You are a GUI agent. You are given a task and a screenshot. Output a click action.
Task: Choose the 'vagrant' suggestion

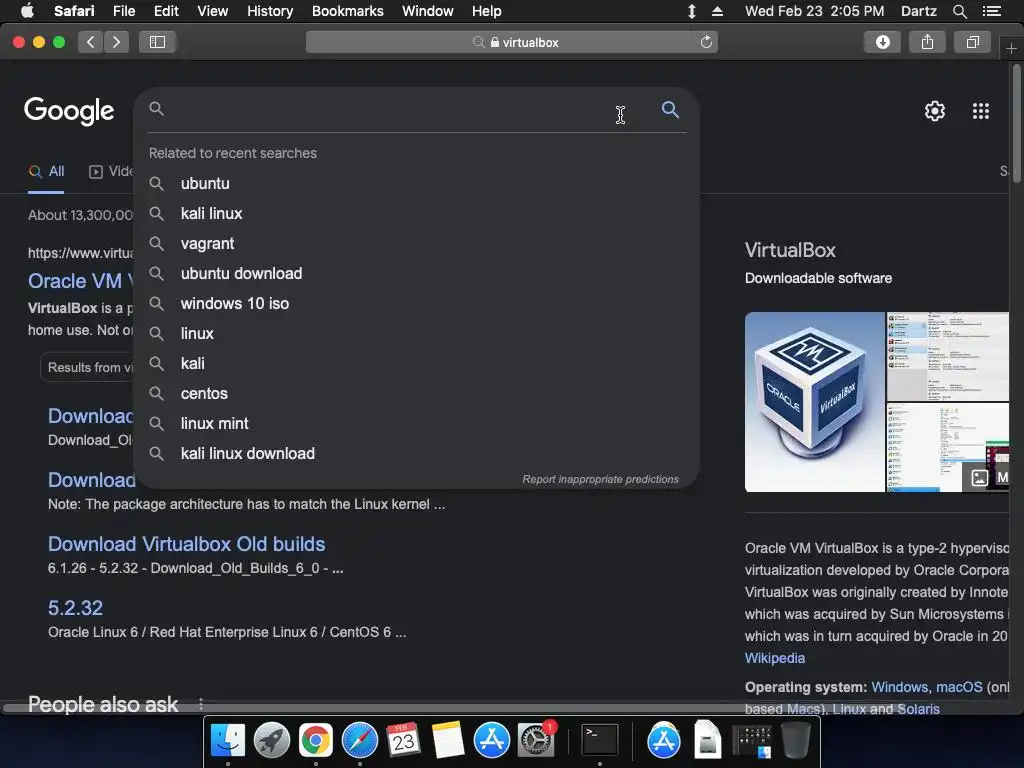(x=417, y=244)
